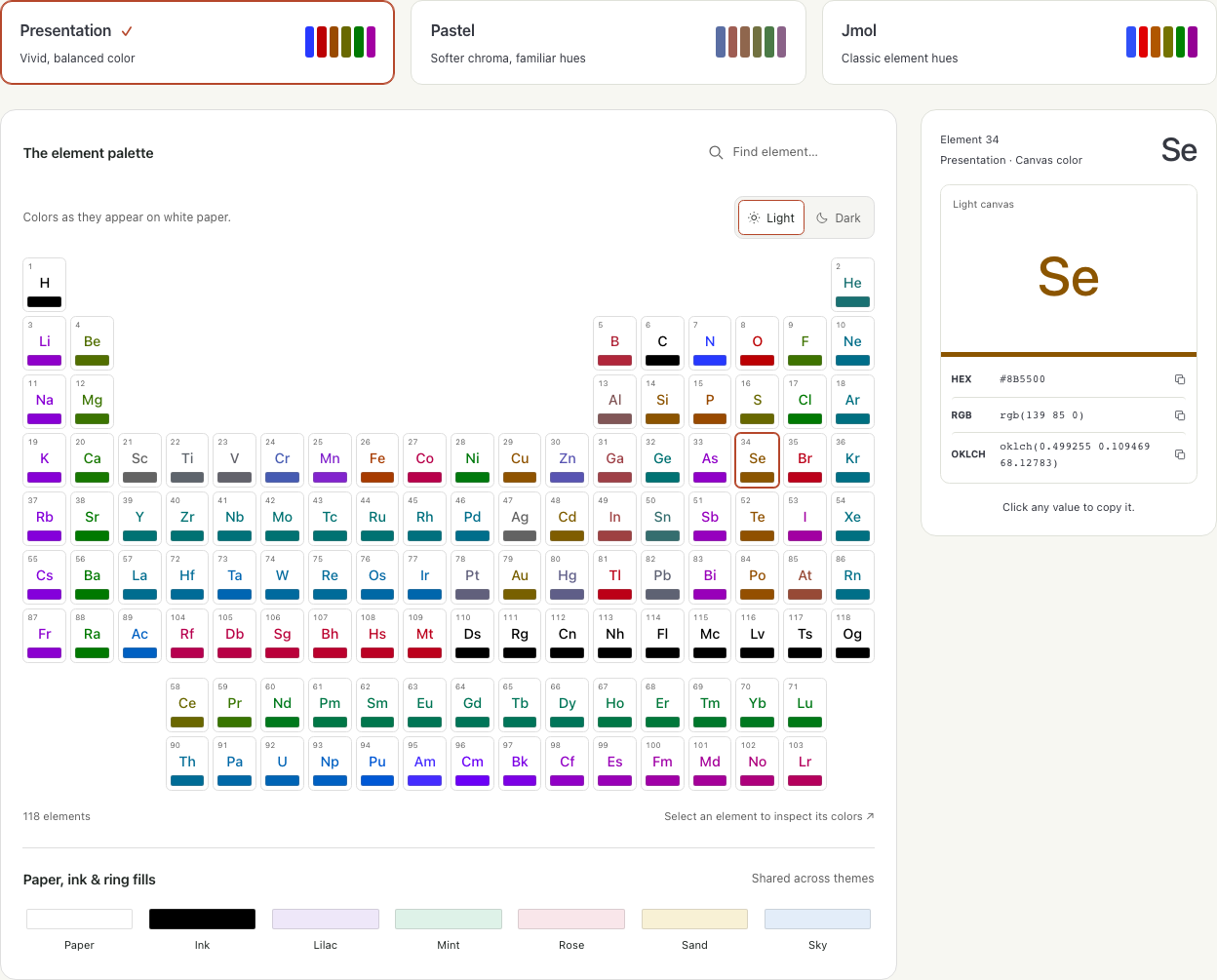Select the Lilac fill swatch
Screen dimensions: 1217x980
pos(326,919)
